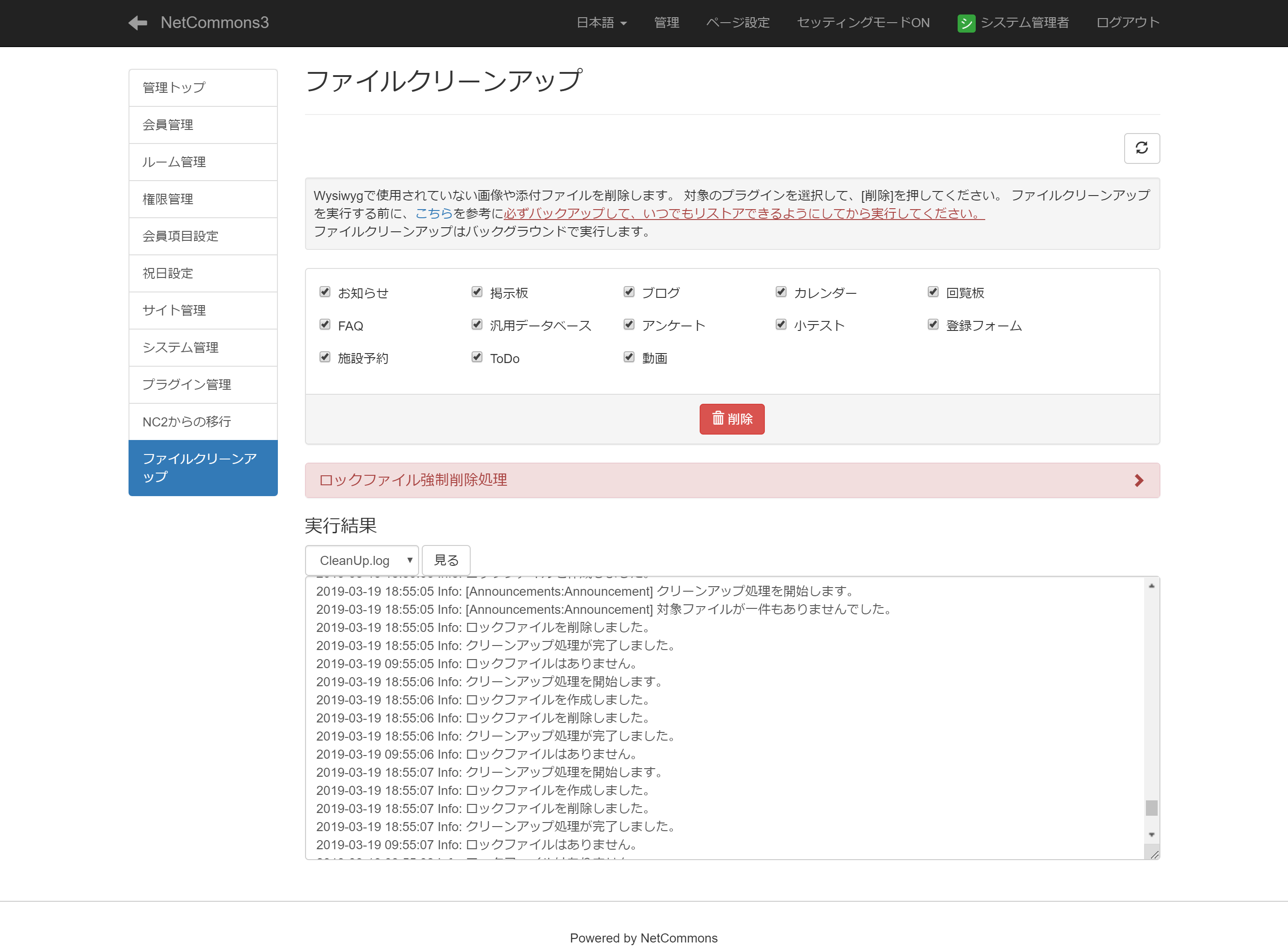Click the green システム管理者 avatar icon
The height and width of the screenshot is (947, 1288).
coord(966,23)
